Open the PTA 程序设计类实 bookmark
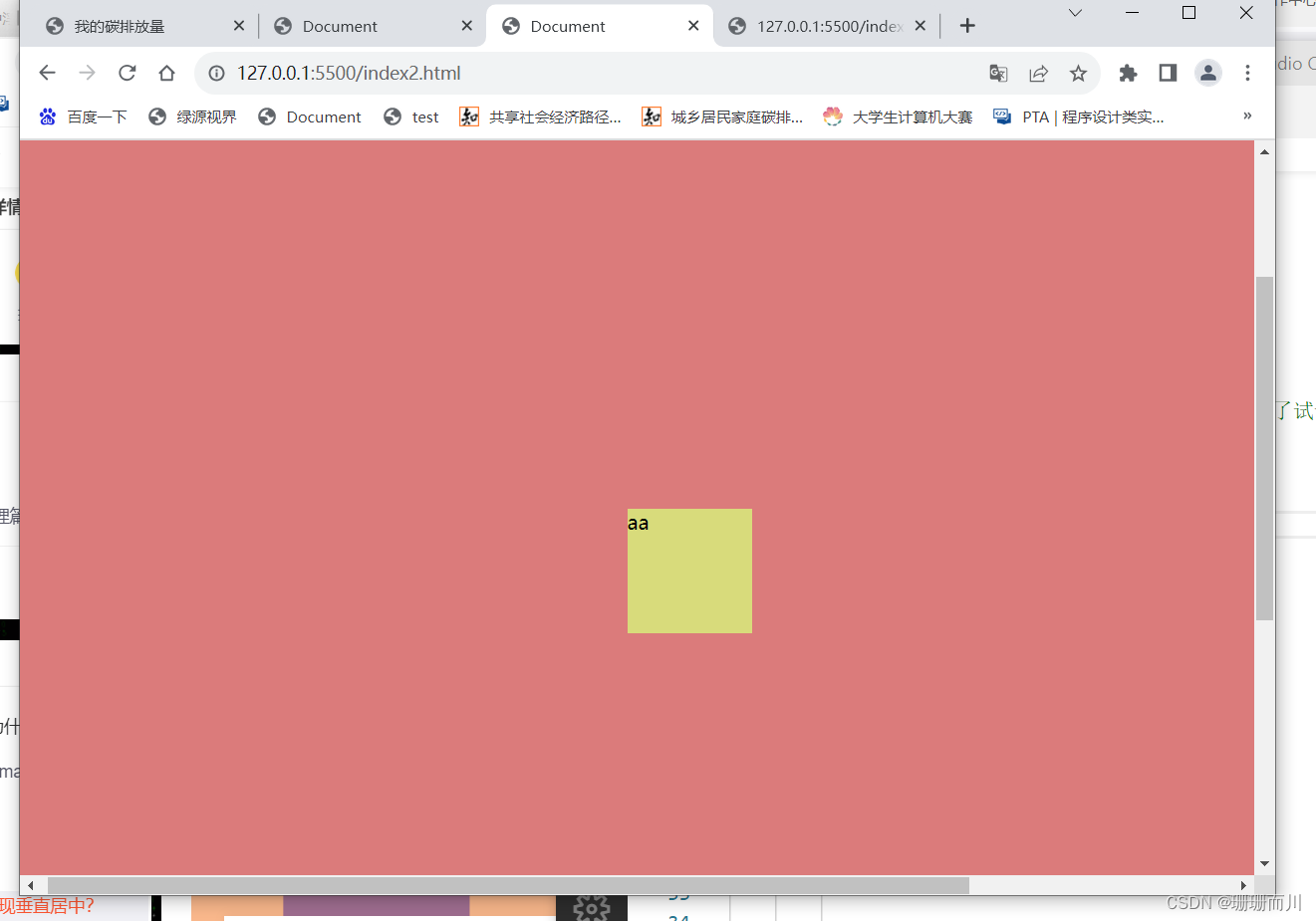1316x921 pixels. click(x=1078, y=116)
